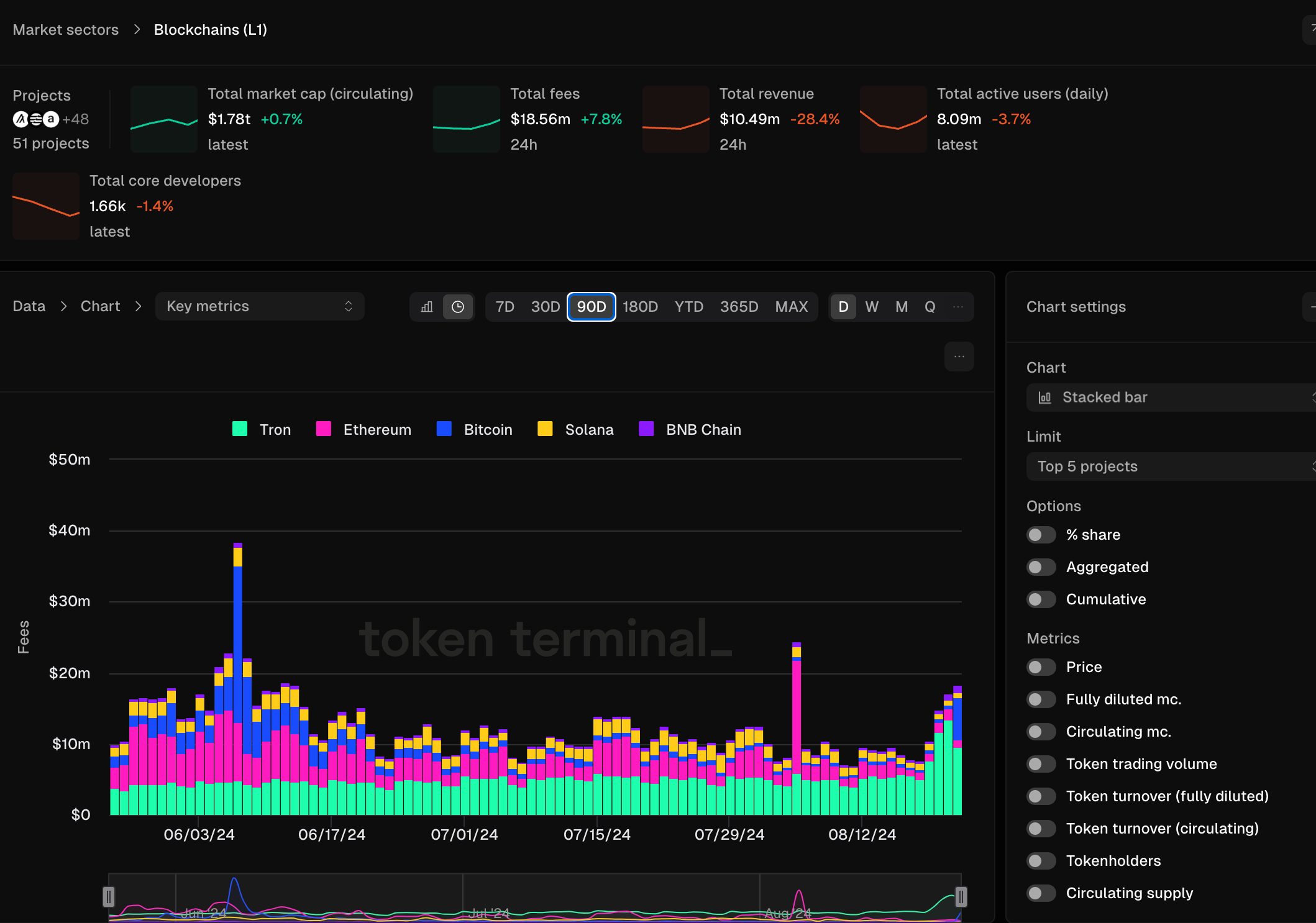
Task: Enable Circulating supply metric
Action: point(1041,893)
